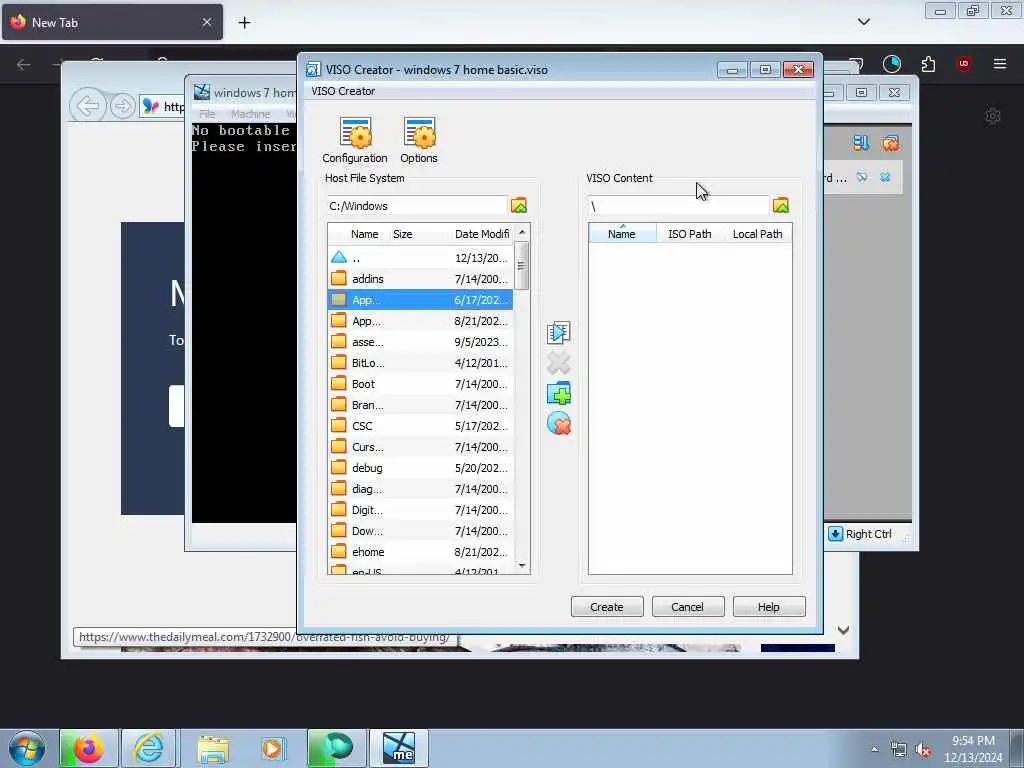Select the asse... folder
1024x768 pixels.
420,342
